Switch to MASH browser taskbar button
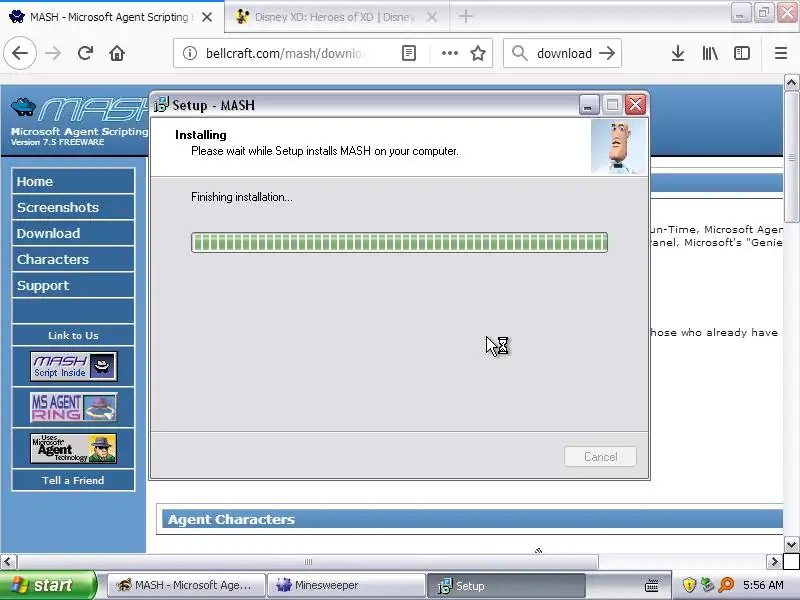The width and height of the screenshot is (800, 600). pos(186,585)
